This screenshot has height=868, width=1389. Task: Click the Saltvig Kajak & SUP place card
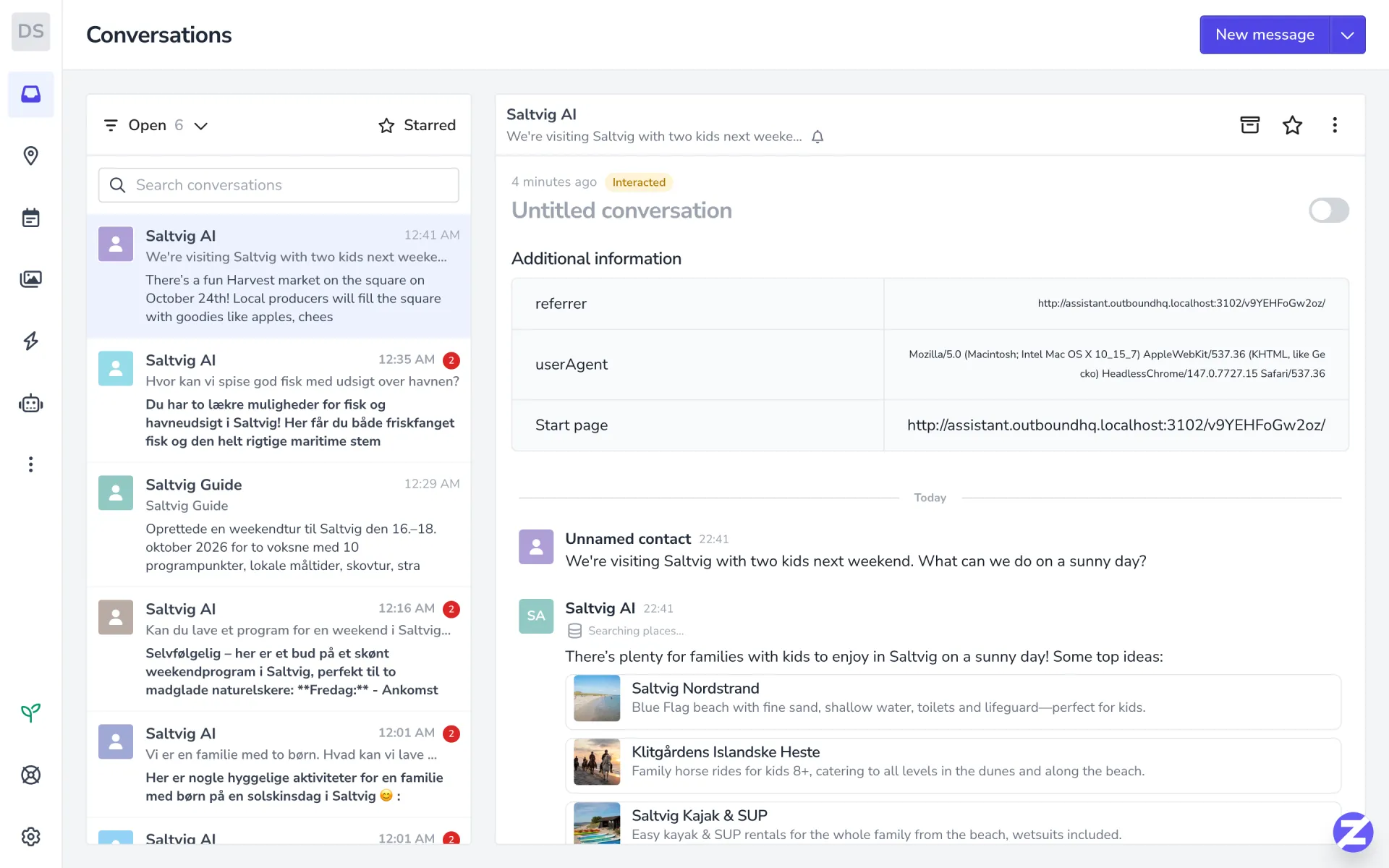pos(953,823)
